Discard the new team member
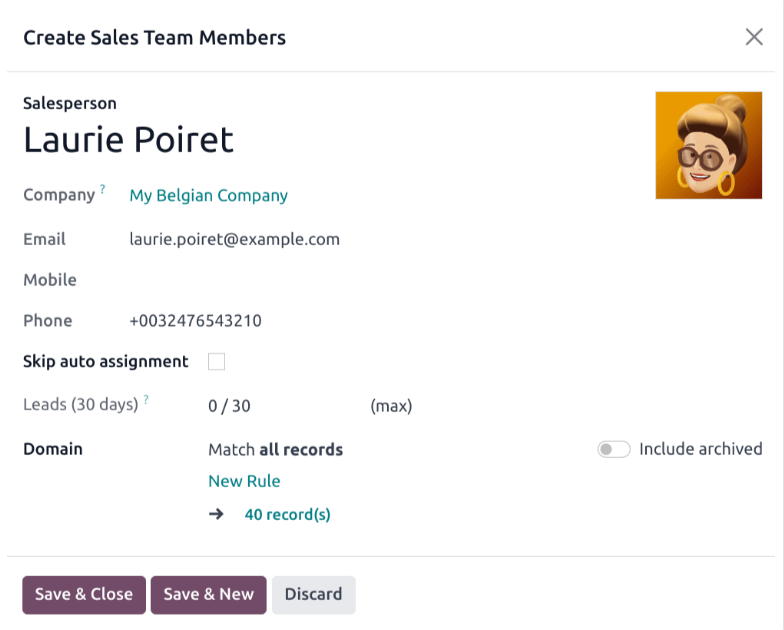784x630 pixels. coord(314,594)
